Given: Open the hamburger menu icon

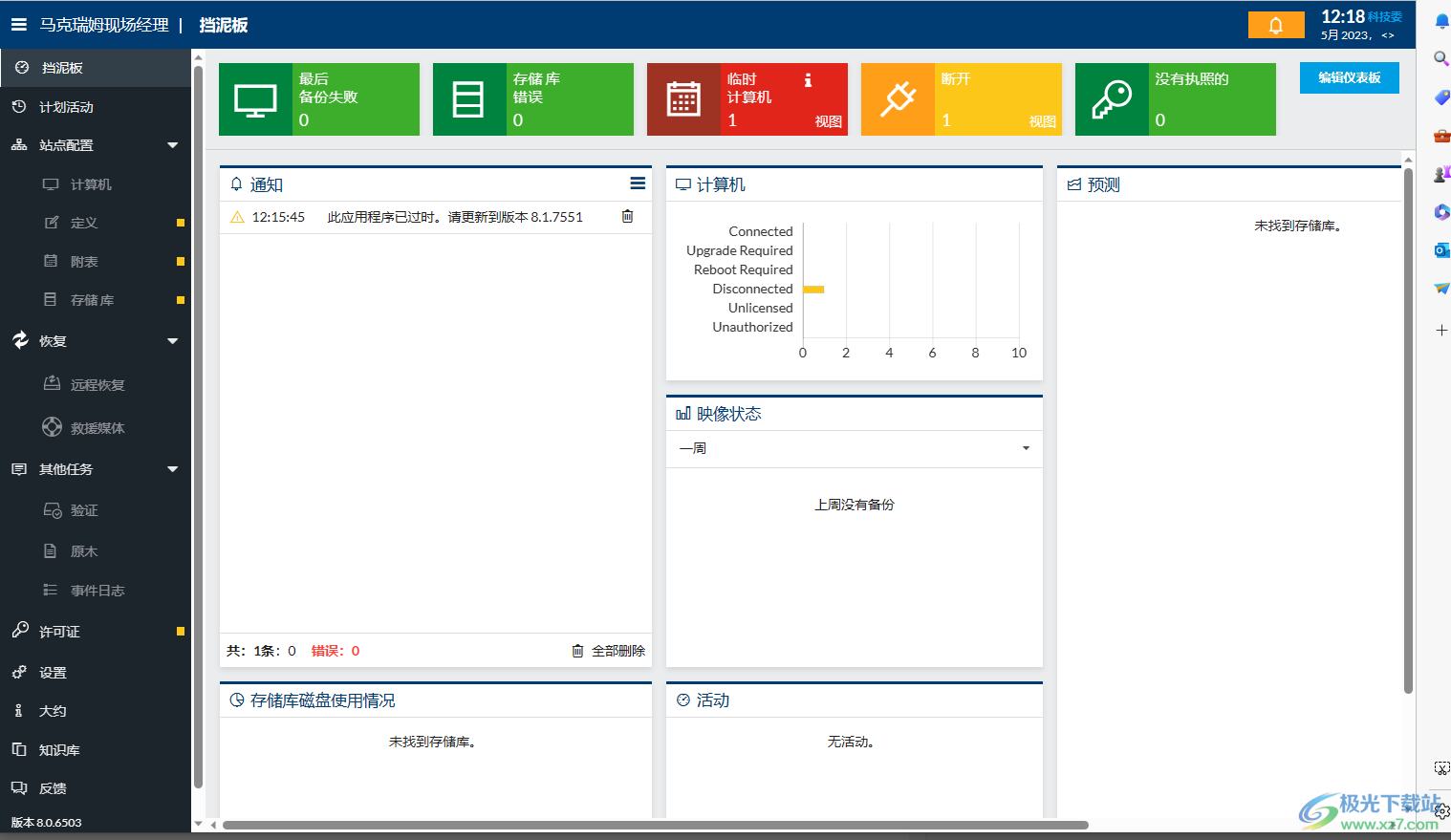Looking at the screenshot, I should (x=18, y=25).
